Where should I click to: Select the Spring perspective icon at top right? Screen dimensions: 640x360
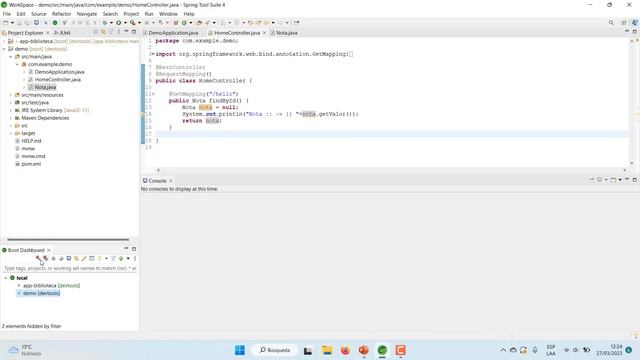634,23
